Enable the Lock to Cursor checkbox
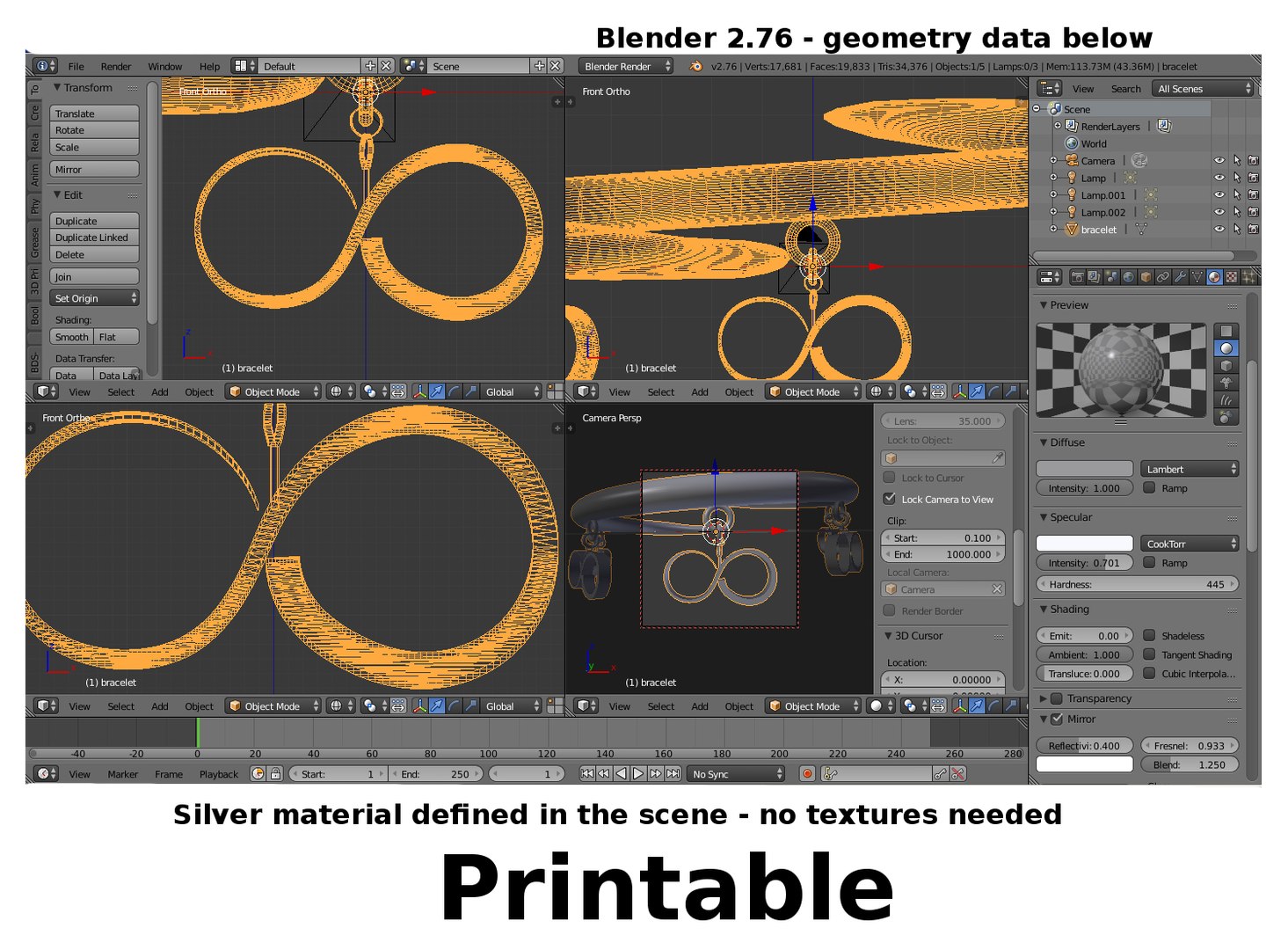 [890, 478]
